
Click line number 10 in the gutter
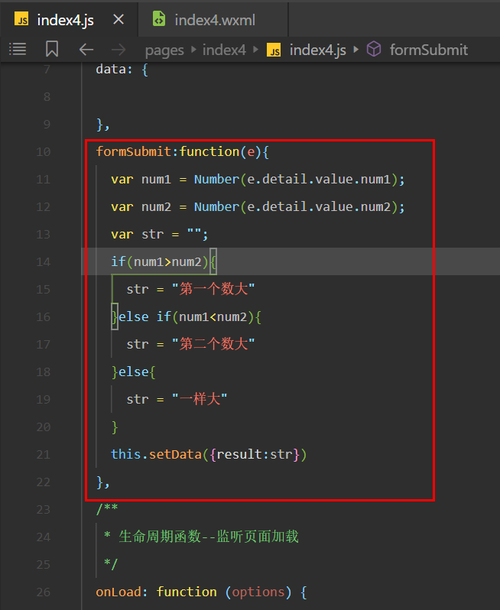[43, 152]
